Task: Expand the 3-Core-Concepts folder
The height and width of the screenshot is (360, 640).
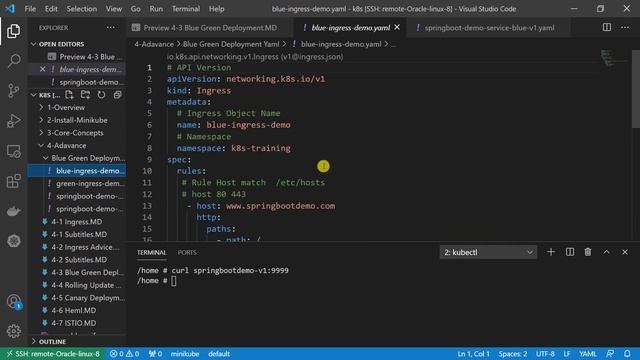Action: 75,133
